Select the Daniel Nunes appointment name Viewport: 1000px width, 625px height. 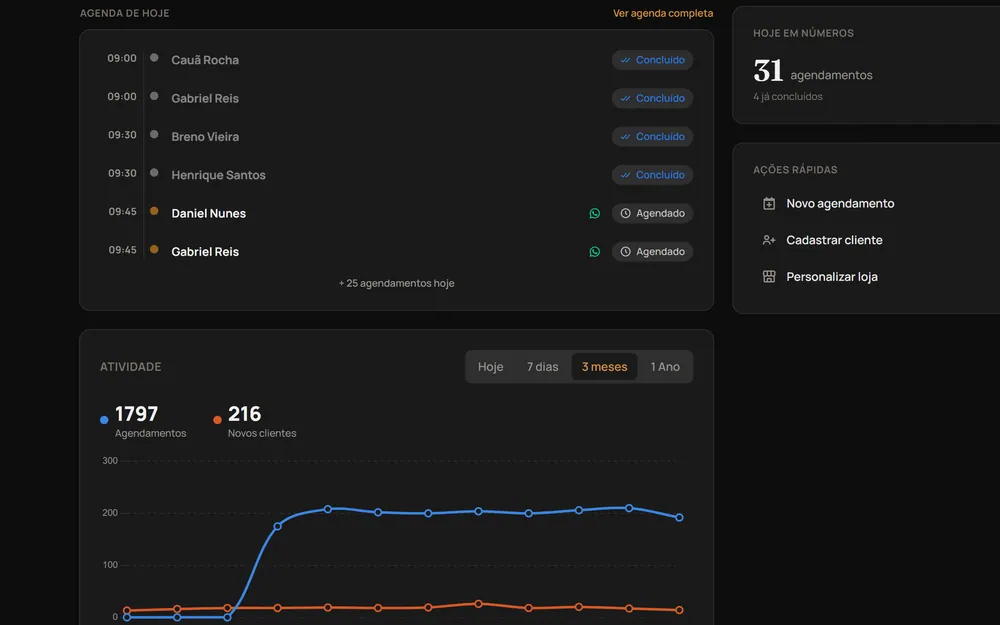(x=209, y=214)
